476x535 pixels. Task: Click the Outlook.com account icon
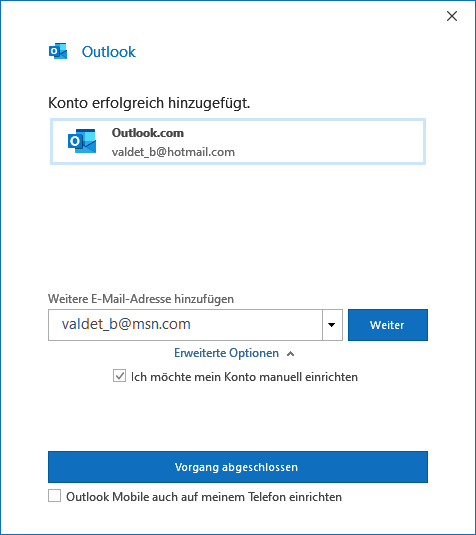(82, 141)
